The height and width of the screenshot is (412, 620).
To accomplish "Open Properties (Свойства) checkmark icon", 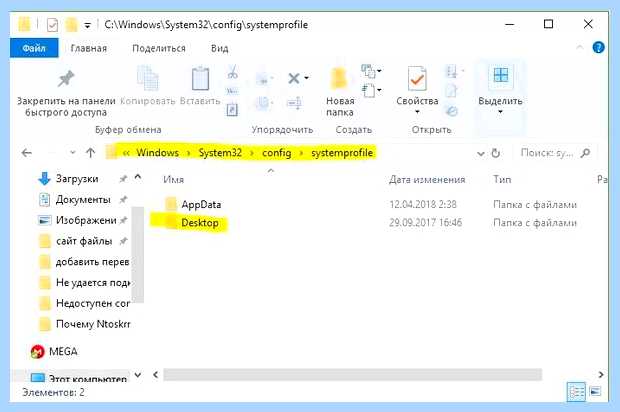I will (x=417, y=78).
